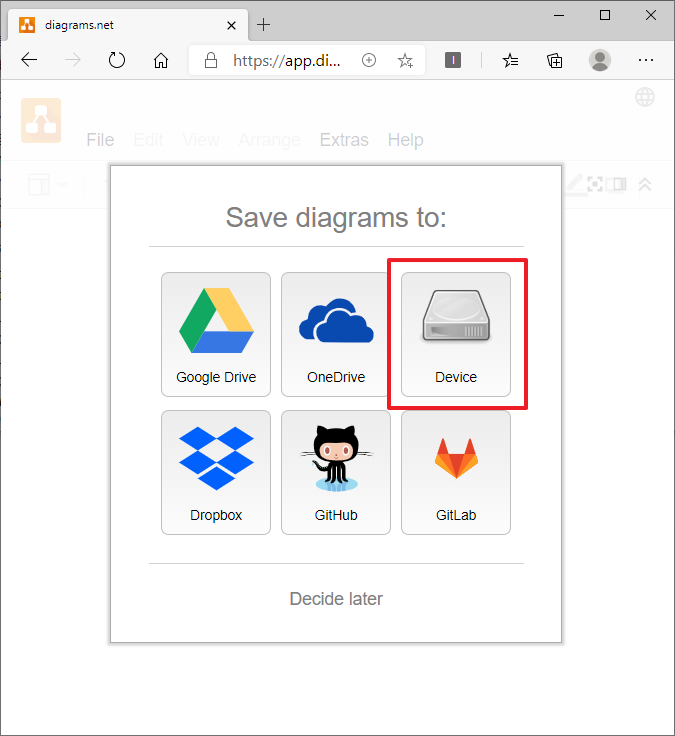Click the address bar URL field
Viewport: 675px width, 736px height.
coord(286,60)
